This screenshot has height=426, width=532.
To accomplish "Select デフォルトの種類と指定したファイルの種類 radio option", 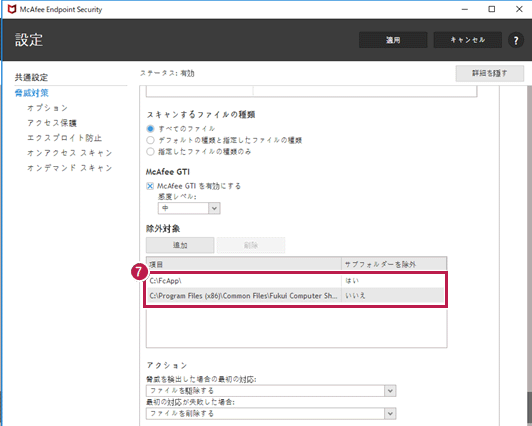I will (150, 140).
